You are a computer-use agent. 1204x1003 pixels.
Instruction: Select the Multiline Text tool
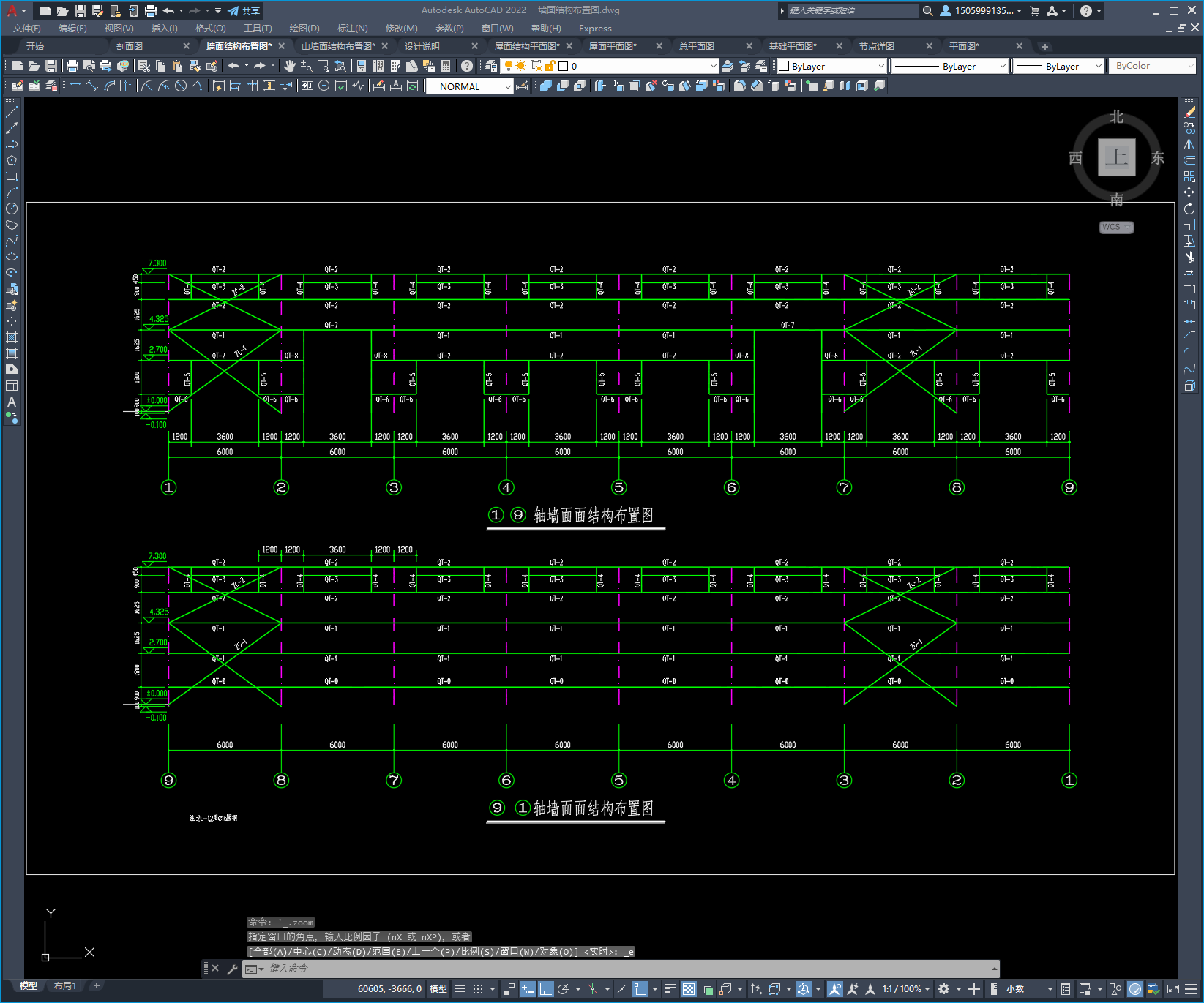12,402
